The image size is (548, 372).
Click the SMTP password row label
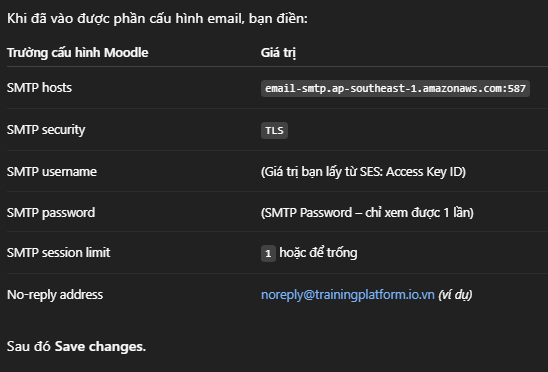pyautogui.click(x=51, y=213)
